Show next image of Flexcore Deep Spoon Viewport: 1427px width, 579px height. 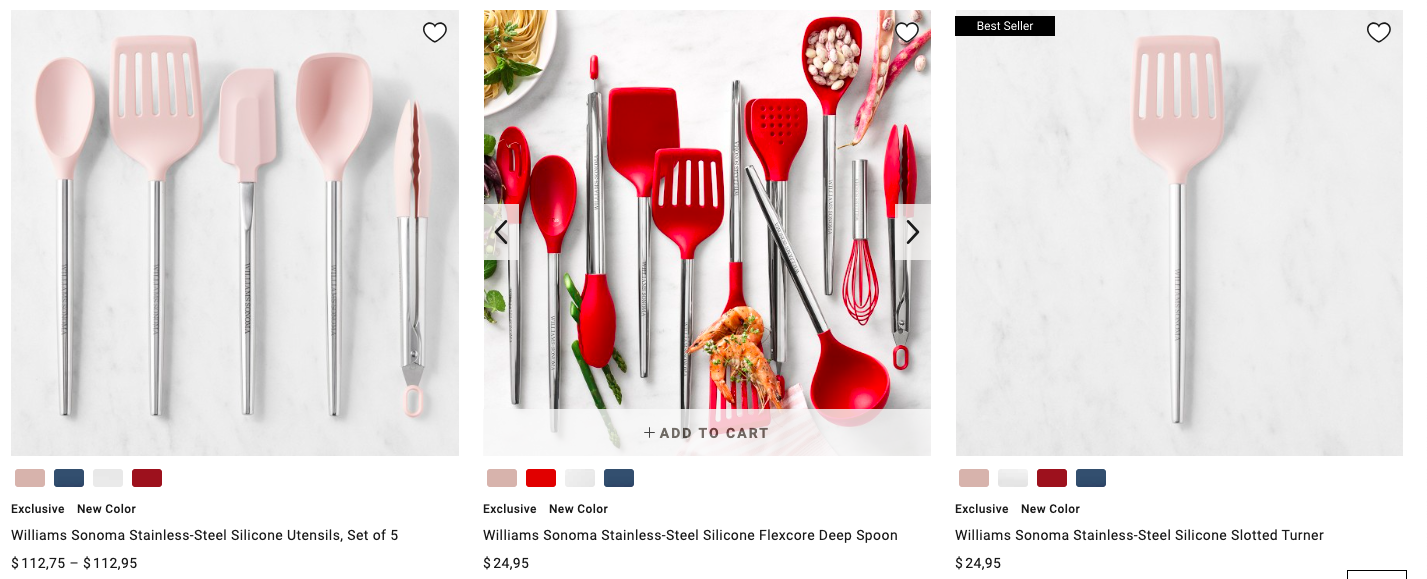tap(912, 233)
